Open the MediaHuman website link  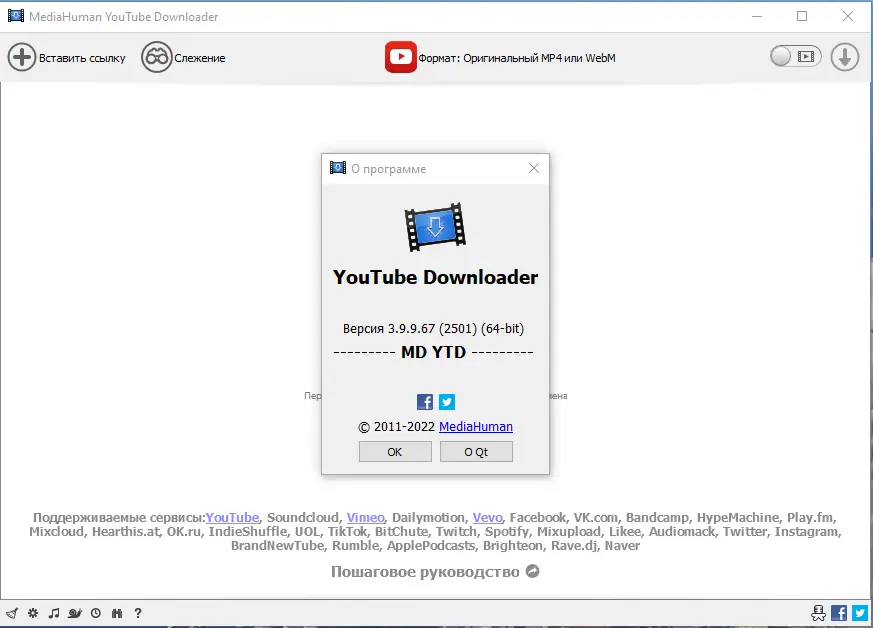476,426
